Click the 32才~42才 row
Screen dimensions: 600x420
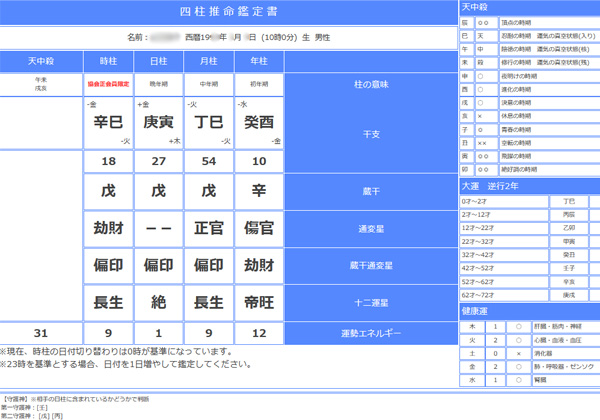(530, 255)
